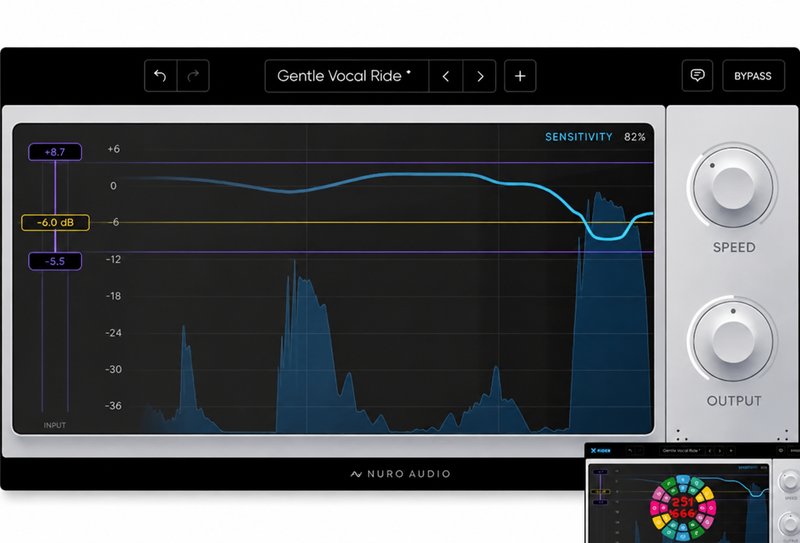Open the Gentle Vocal Ride preset name
Image resolution: width=800 pixels, height=543 pixels.
tap(346, 76)
